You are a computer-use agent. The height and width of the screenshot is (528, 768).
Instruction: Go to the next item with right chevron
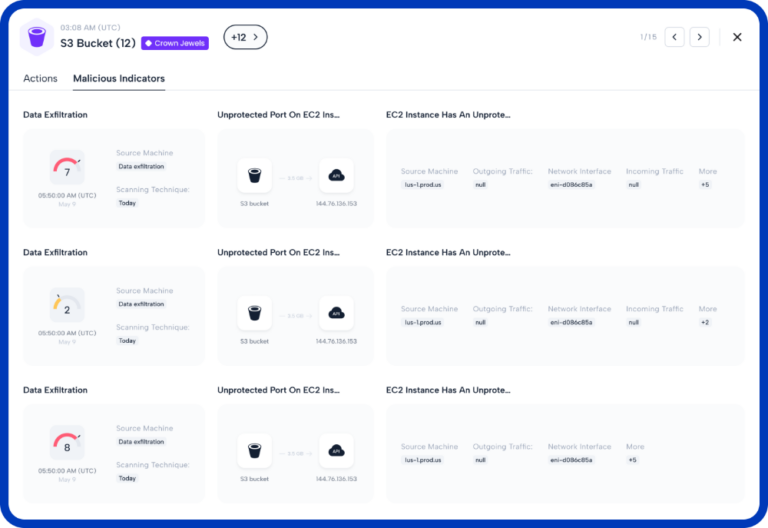700,37
